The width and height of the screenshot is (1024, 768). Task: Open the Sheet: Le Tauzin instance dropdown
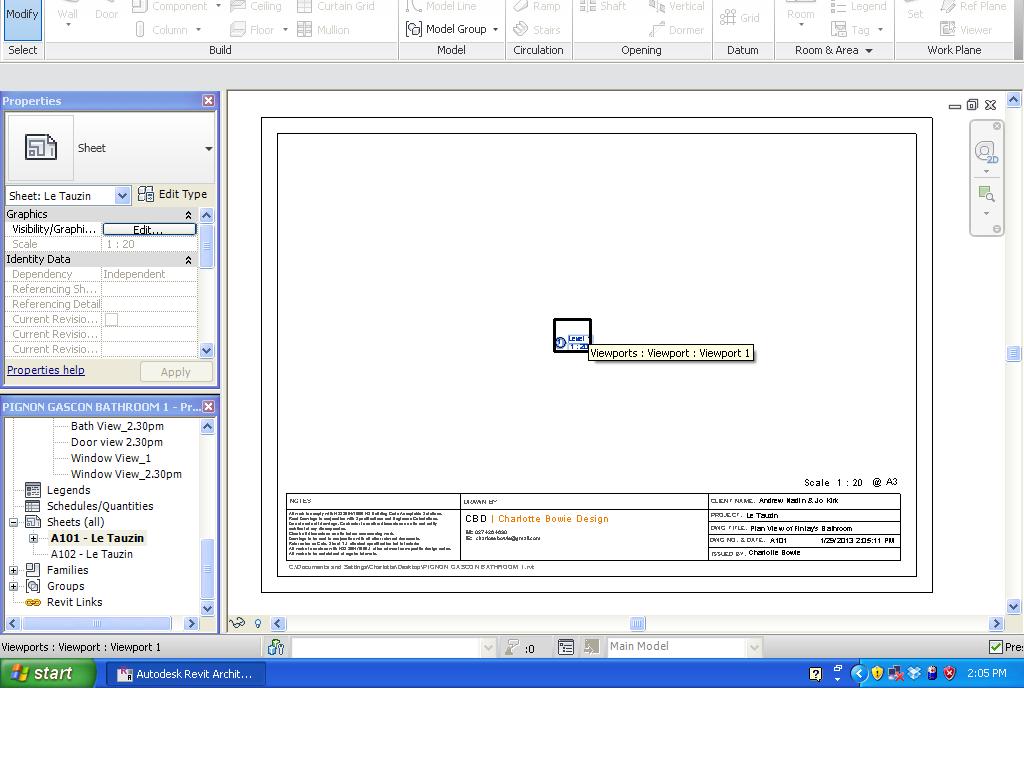click(x=122, y=195)
